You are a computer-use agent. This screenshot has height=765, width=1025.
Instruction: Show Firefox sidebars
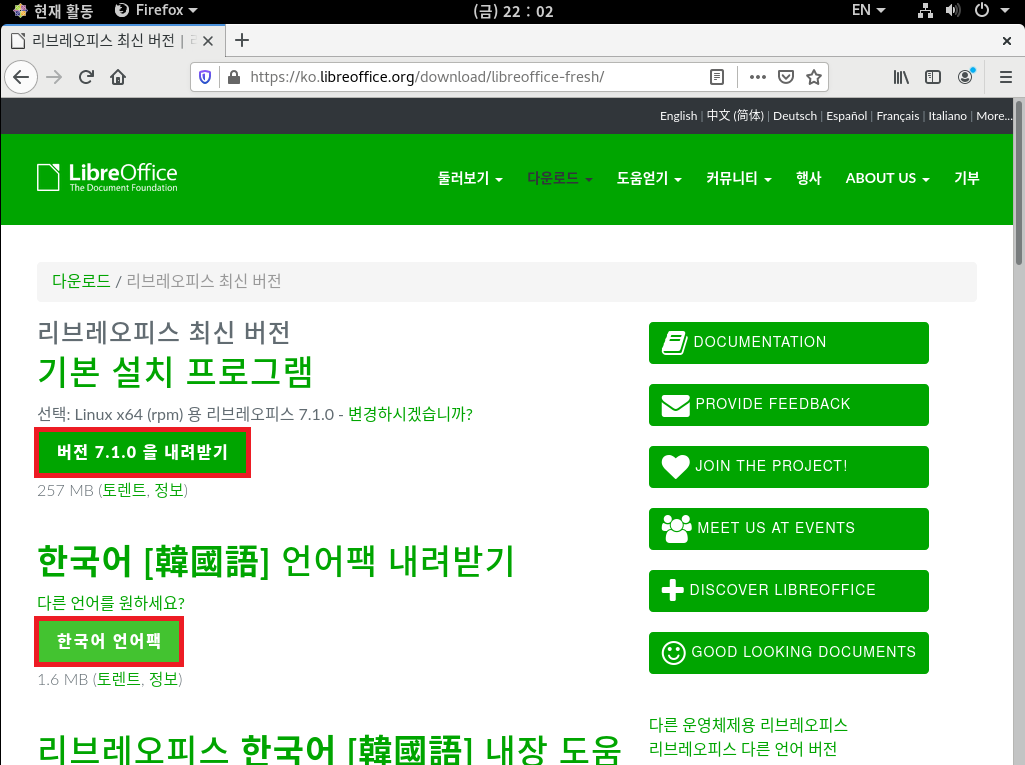click(x=933, y=77)
